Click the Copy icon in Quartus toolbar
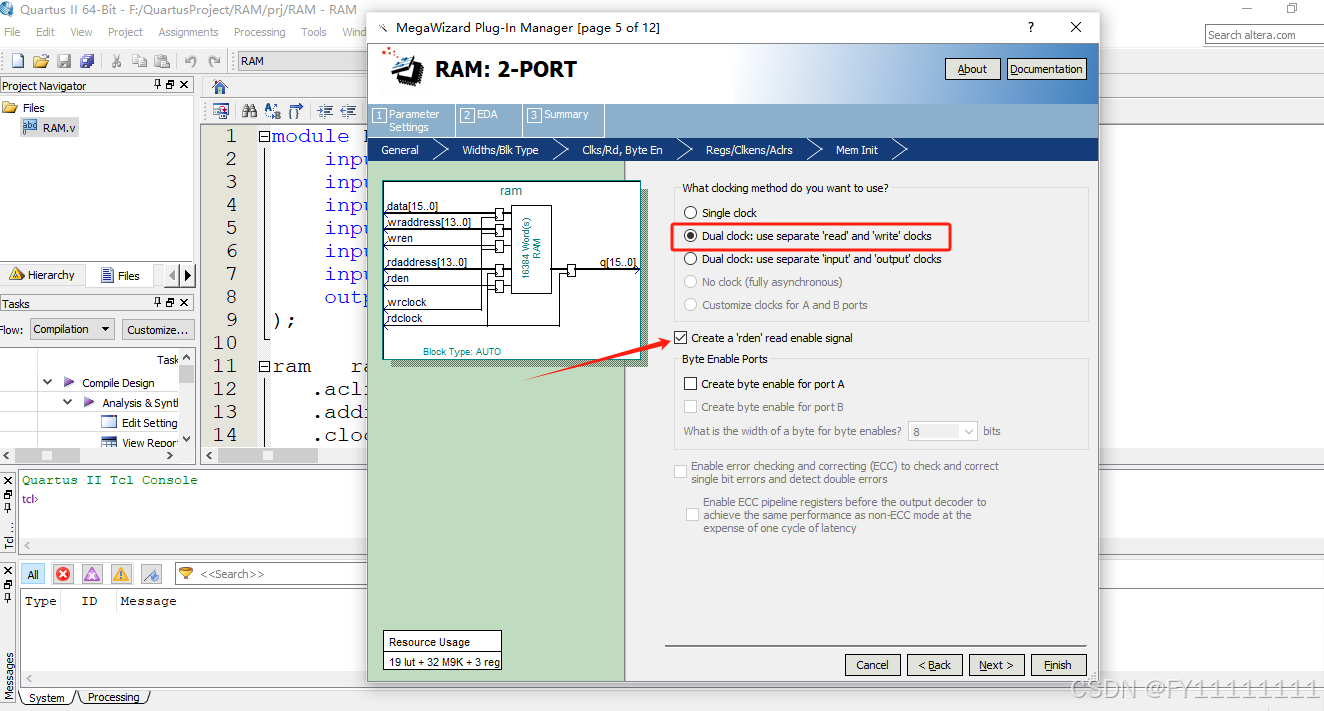The height and width of the screenshot is (711, 1324). click(138, 61)
